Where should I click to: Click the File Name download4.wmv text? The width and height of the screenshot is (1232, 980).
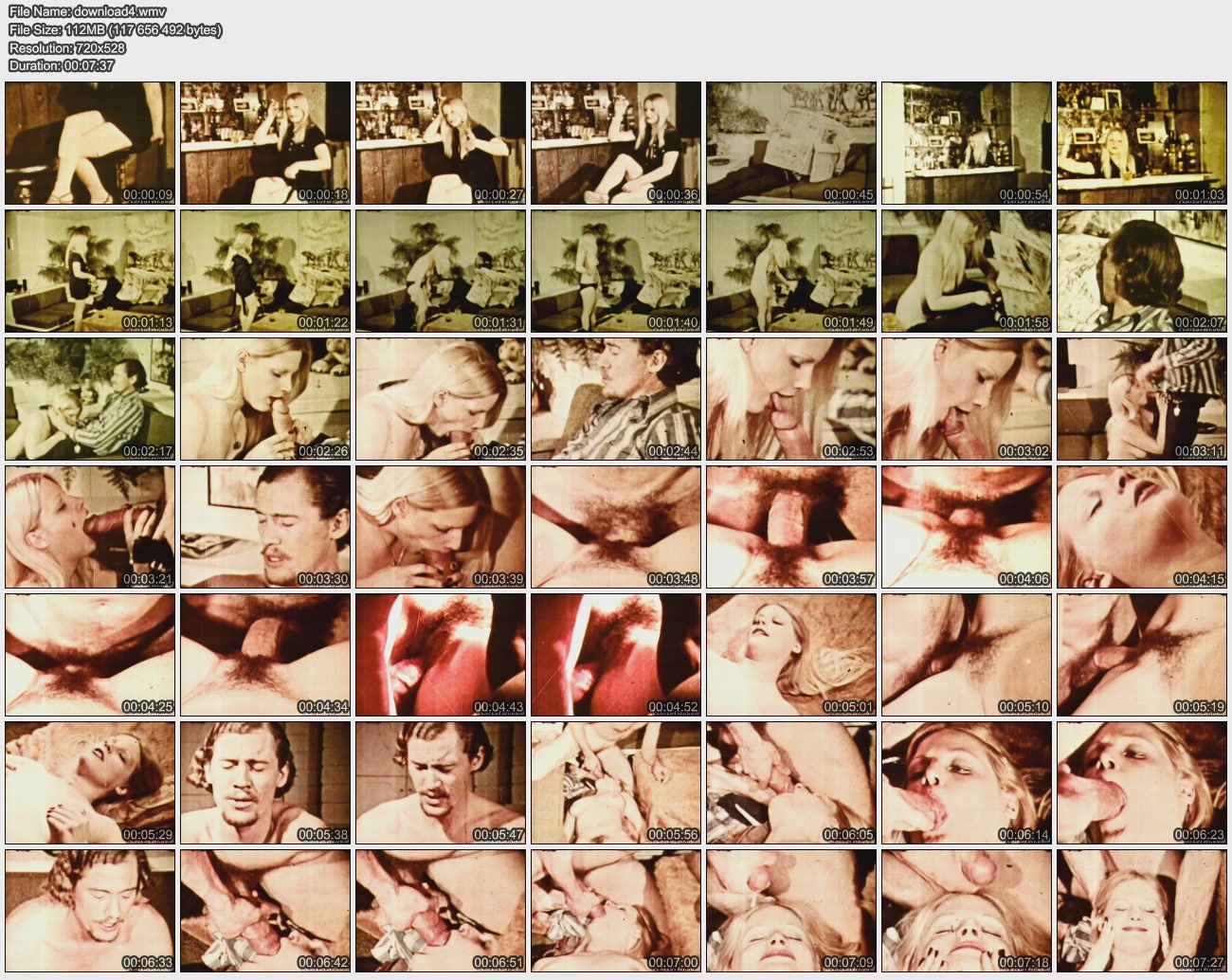(x=87, y=11)
